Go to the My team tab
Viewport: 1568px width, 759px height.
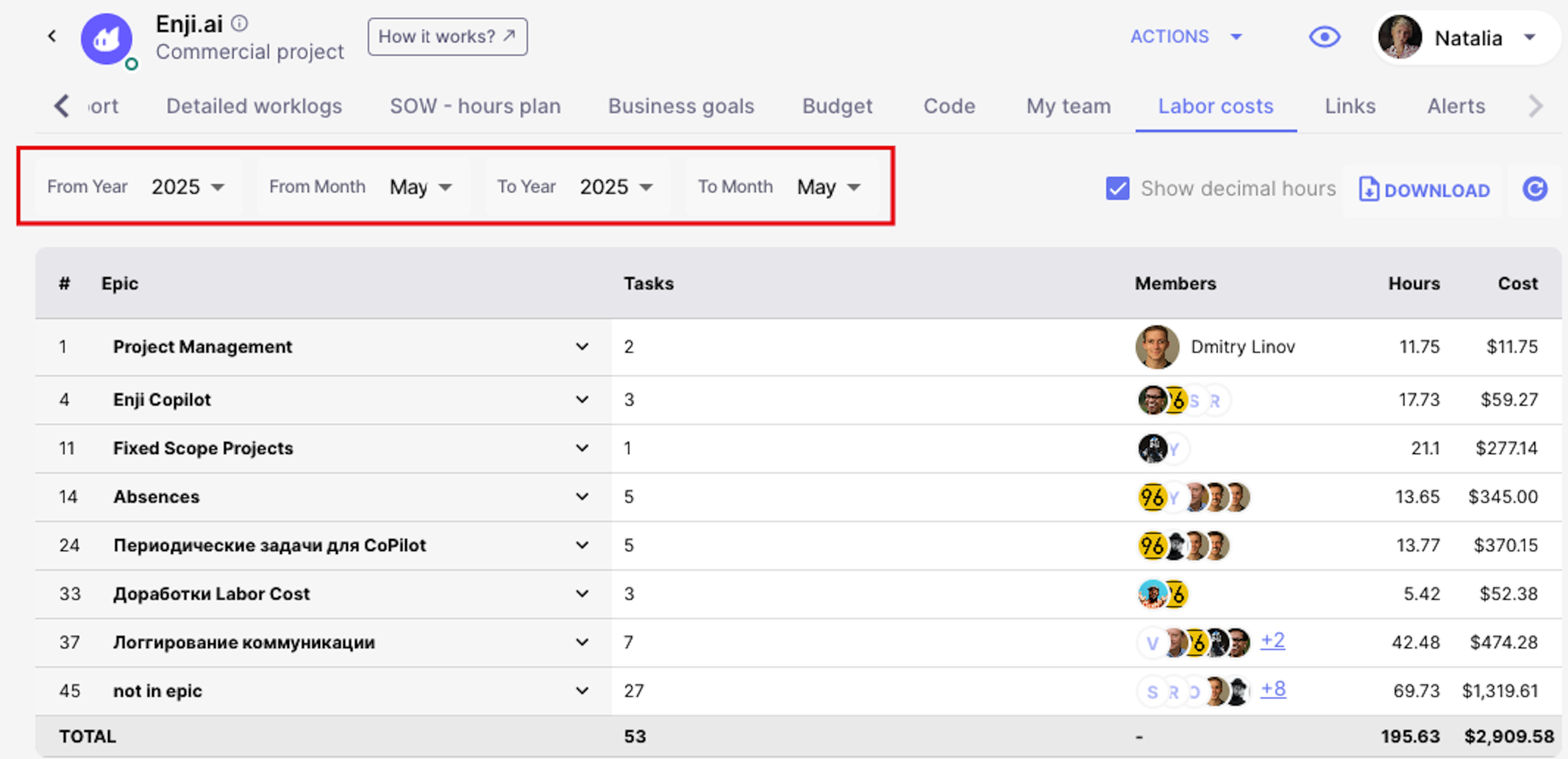(x=1068, y=106)
